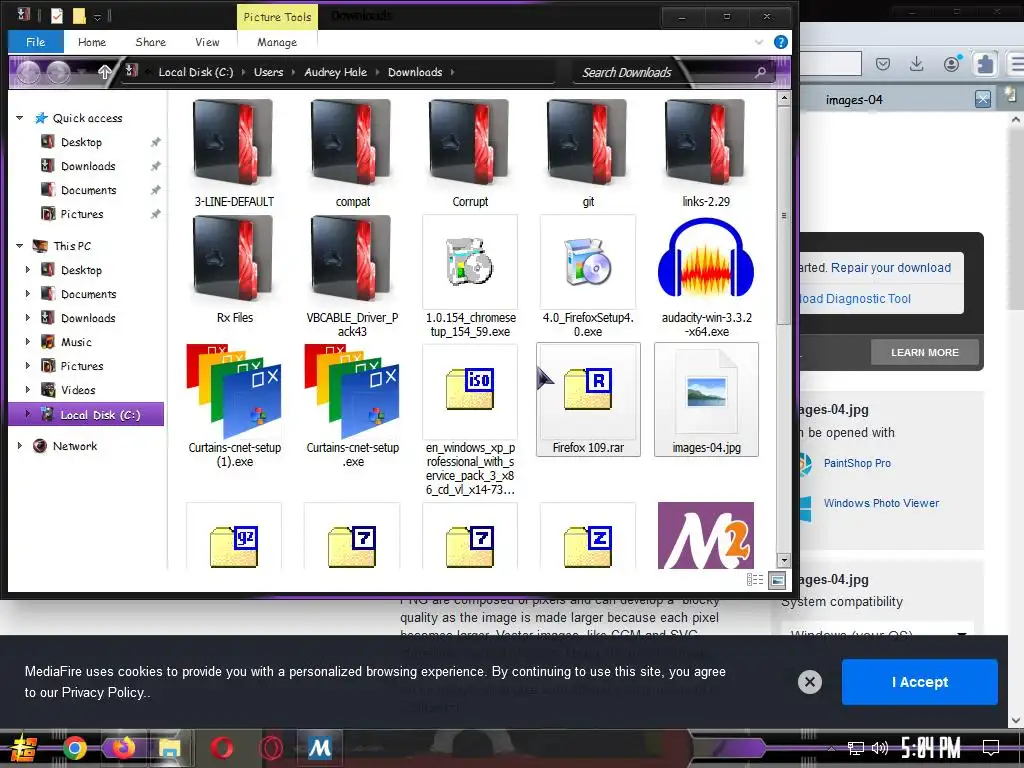Close the images-04 Firefox tab
This screenshot has width=1024, height=768.
(x=982, y=99)
